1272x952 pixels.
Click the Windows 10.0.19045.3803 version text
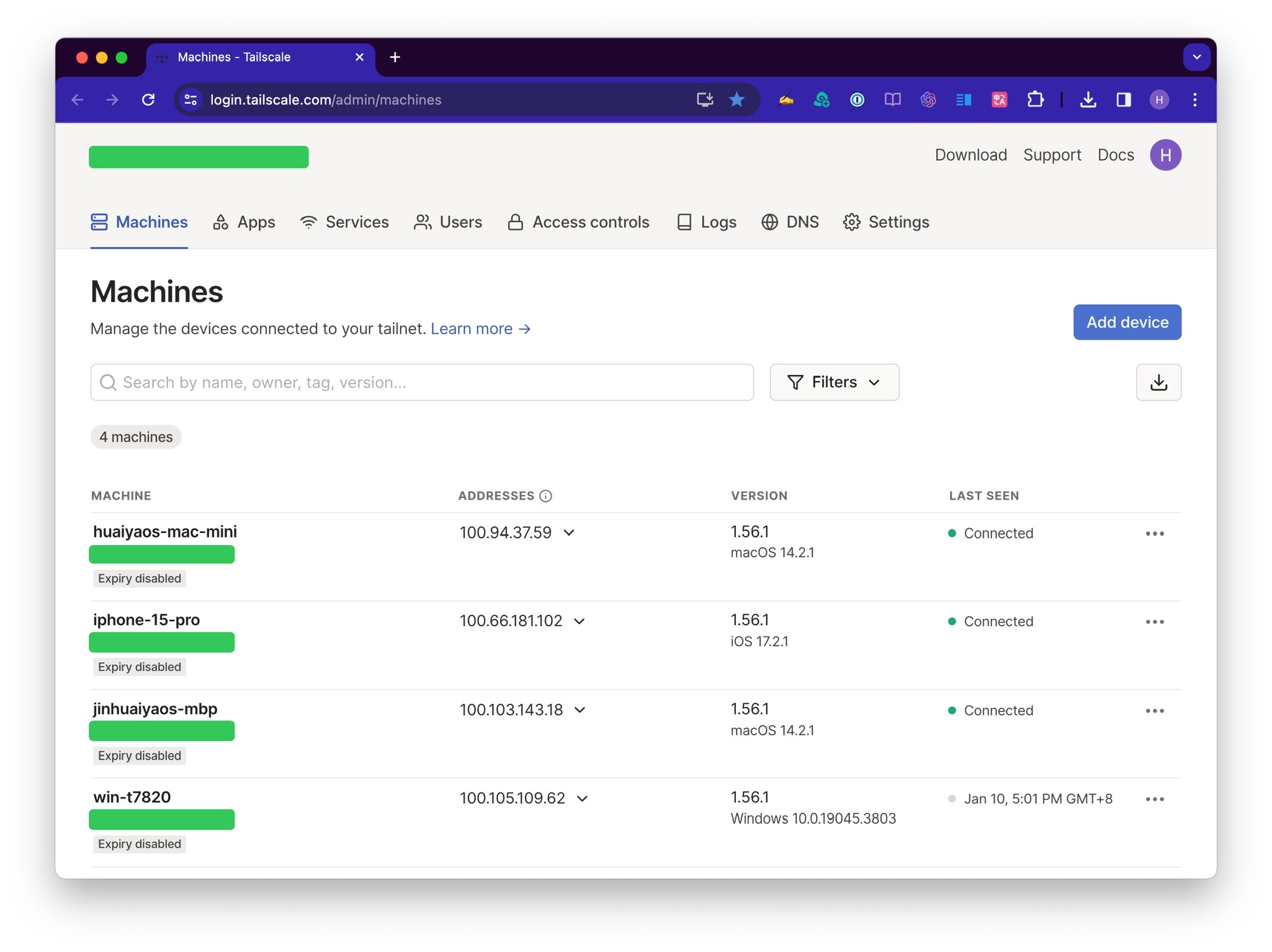[x=813, y=819]
